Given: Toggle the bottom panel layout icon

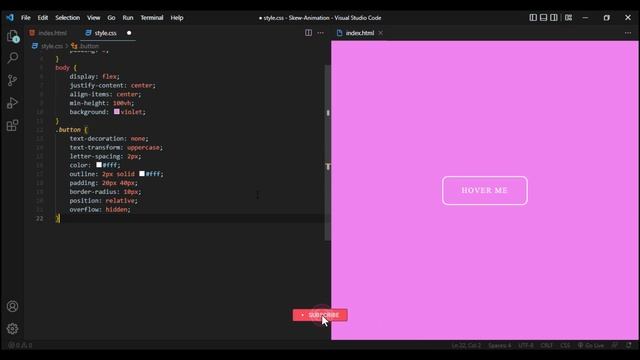Looking at the screenshot, I should 543,18.
